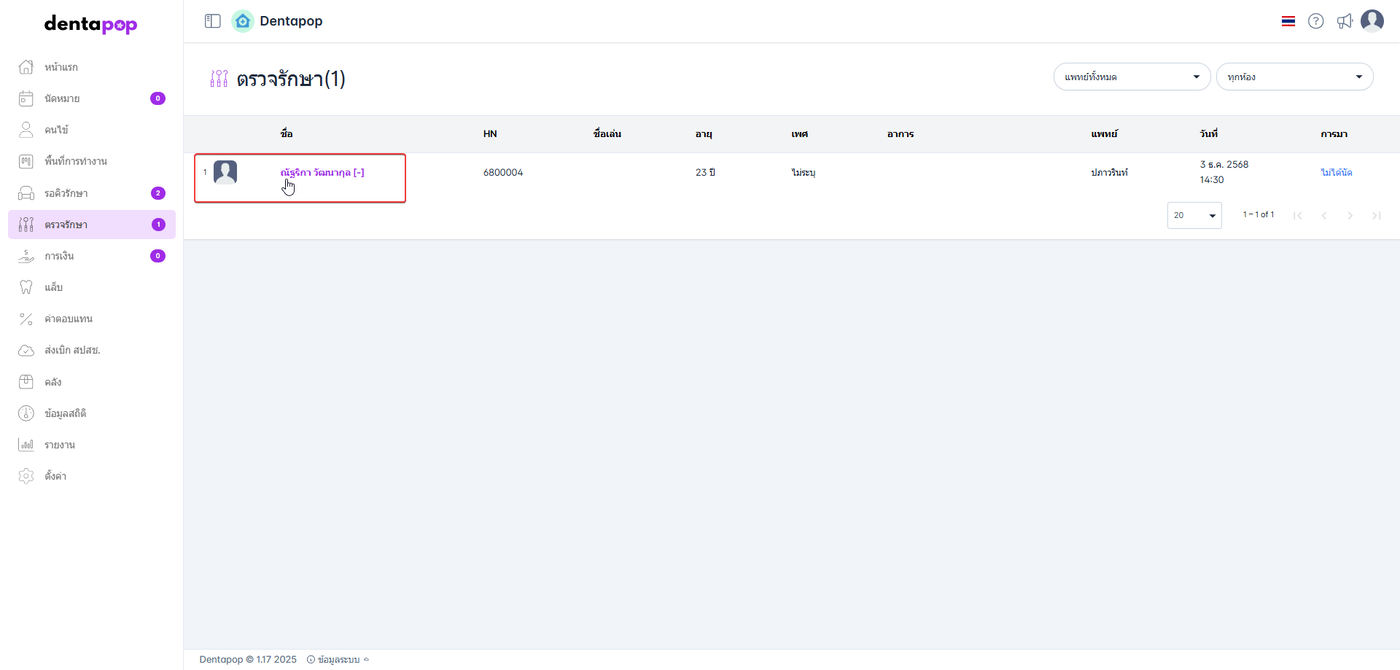Viewport: 1400px width, 670px height.
Task: Click the การเงิน hand-with-coins icon
Action: tap(27, 256)
